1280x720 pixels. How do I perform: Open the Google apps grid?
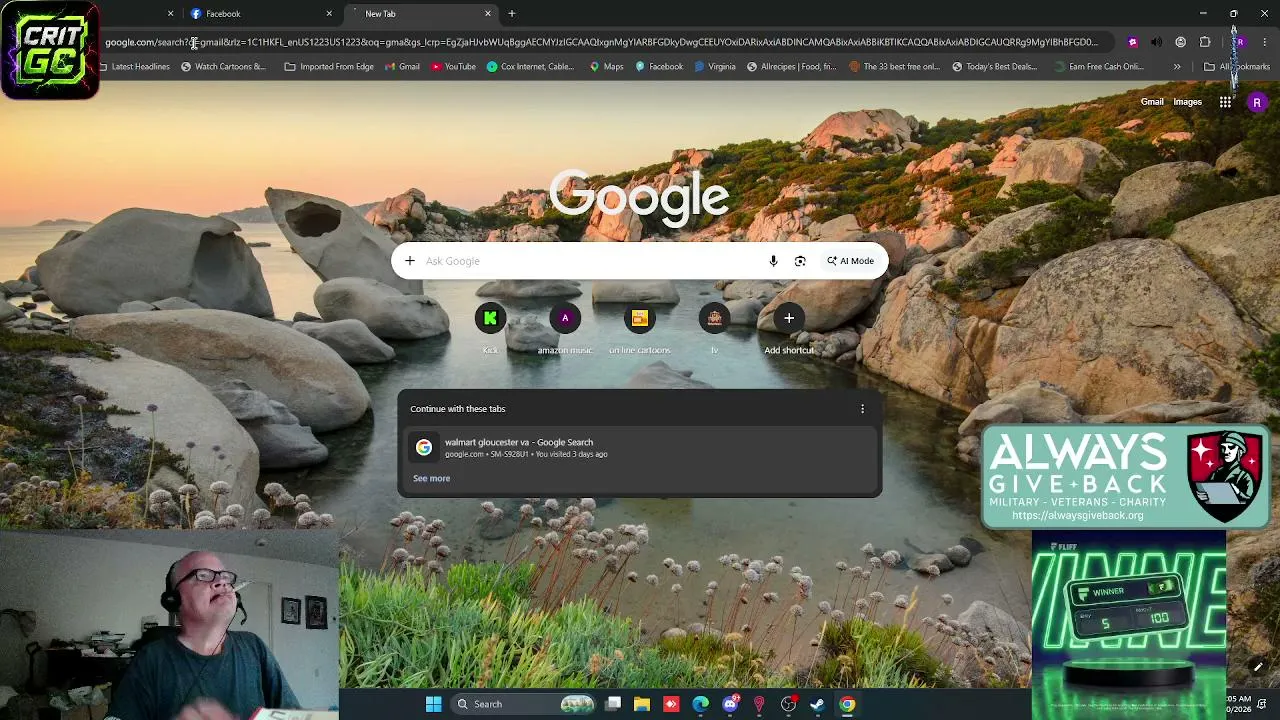[x=1225, y=102]
